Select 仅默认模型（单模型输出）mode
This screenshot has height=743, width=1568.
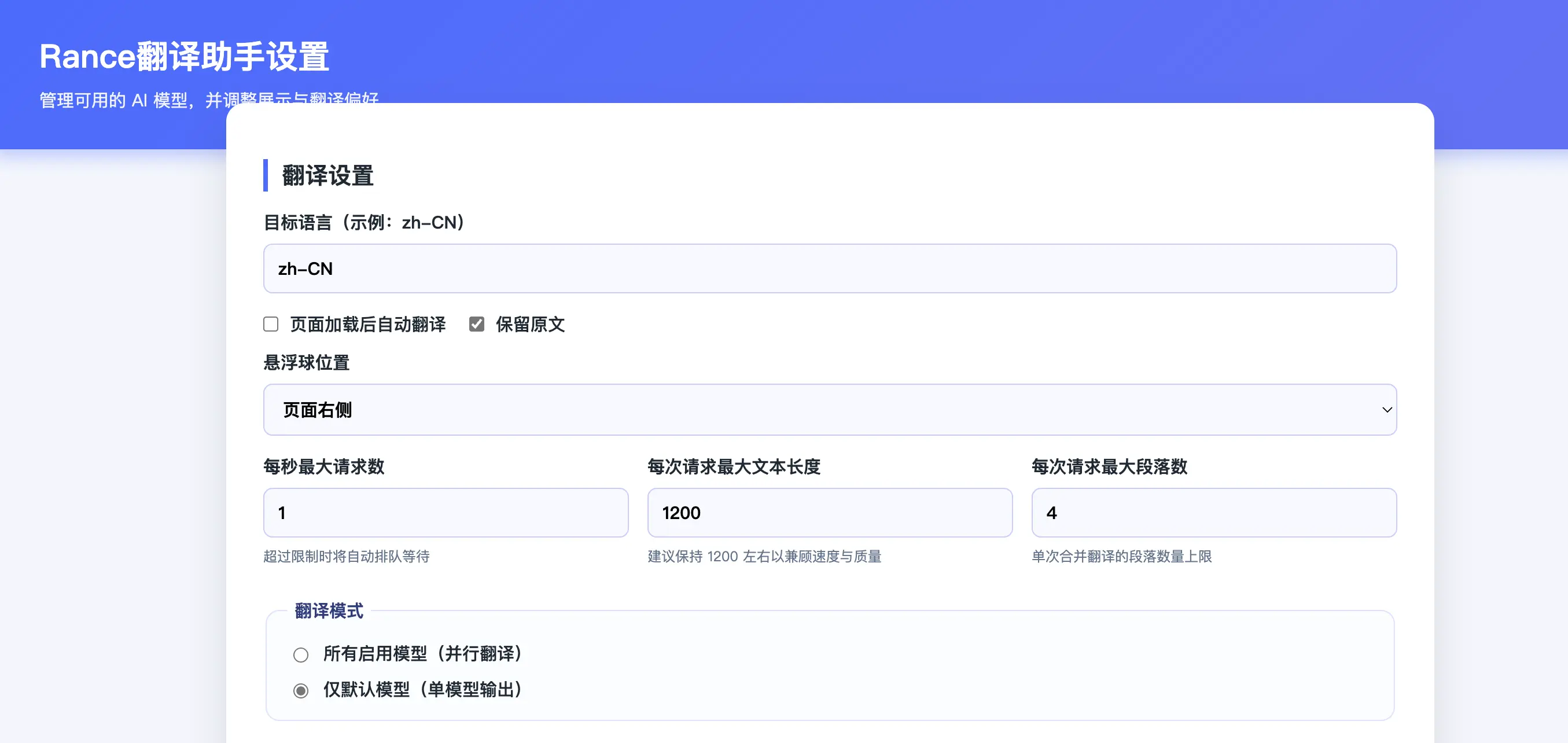pyautogui.click(x=301, y=691)
